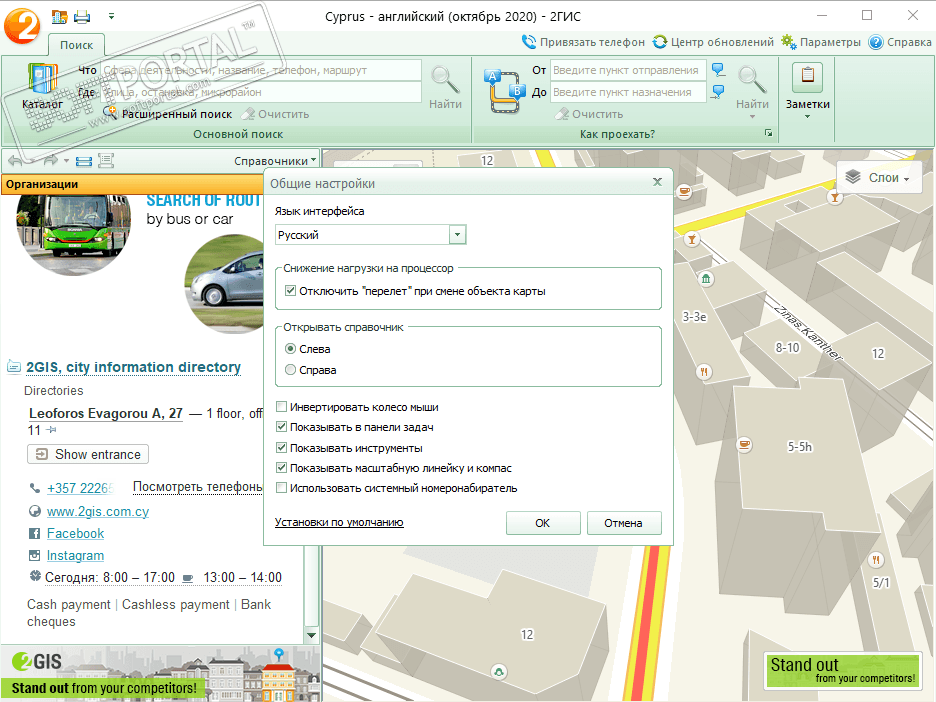Click the cafe cup marker near 5-5h building
This screenshot has width=936, height=702.
point(744,445)
